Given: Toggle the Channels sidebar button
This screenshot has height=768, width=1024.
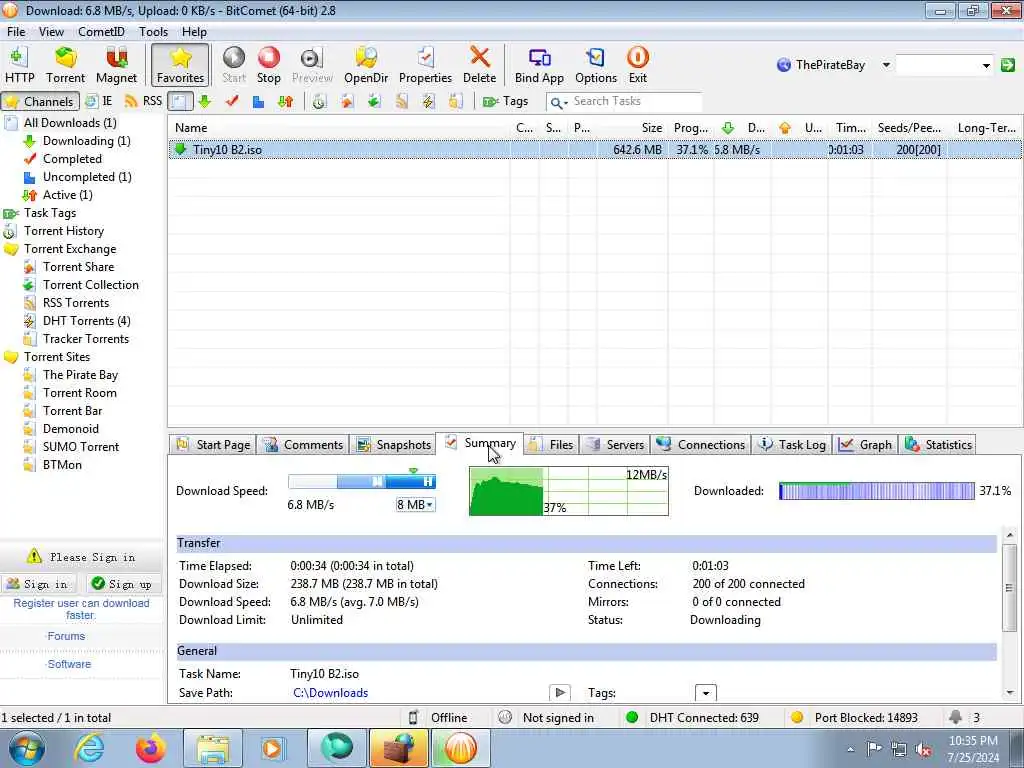Looking at the screenshot, I should point(40,101).
